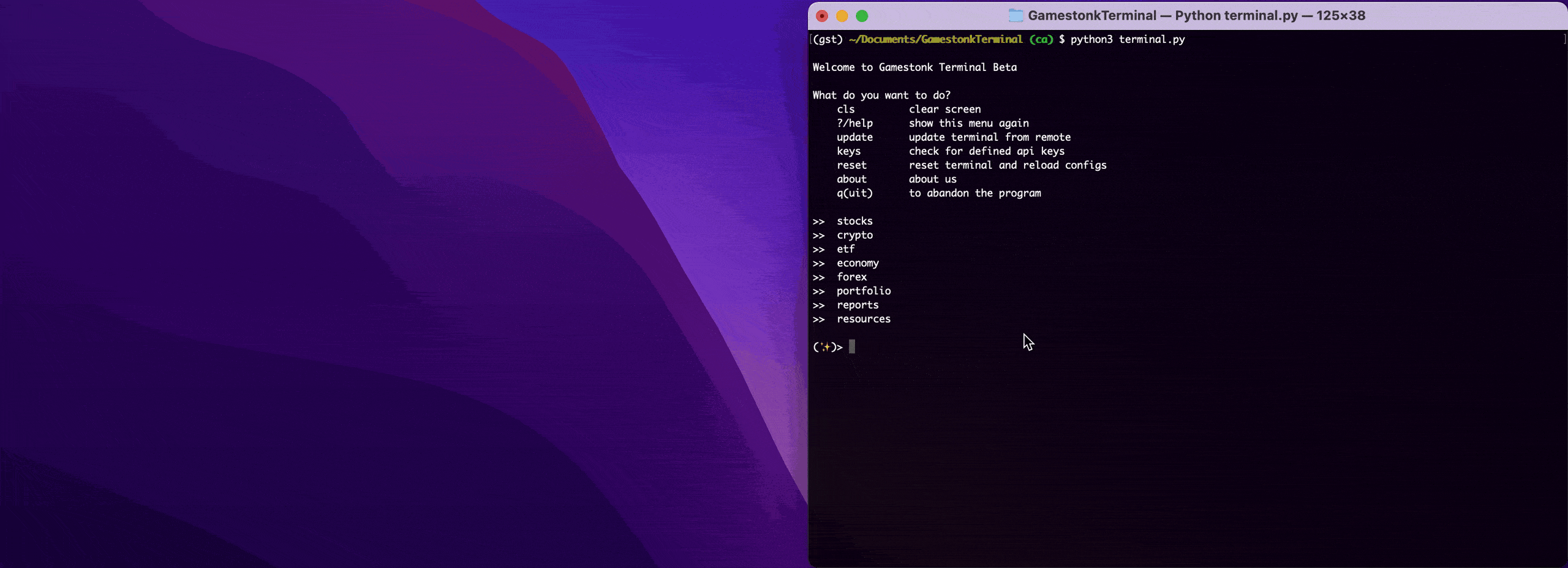Click the 'python3 terminal.py' command line
The height and width of the screenshot is (568, 1568).
coord(1127,39)
